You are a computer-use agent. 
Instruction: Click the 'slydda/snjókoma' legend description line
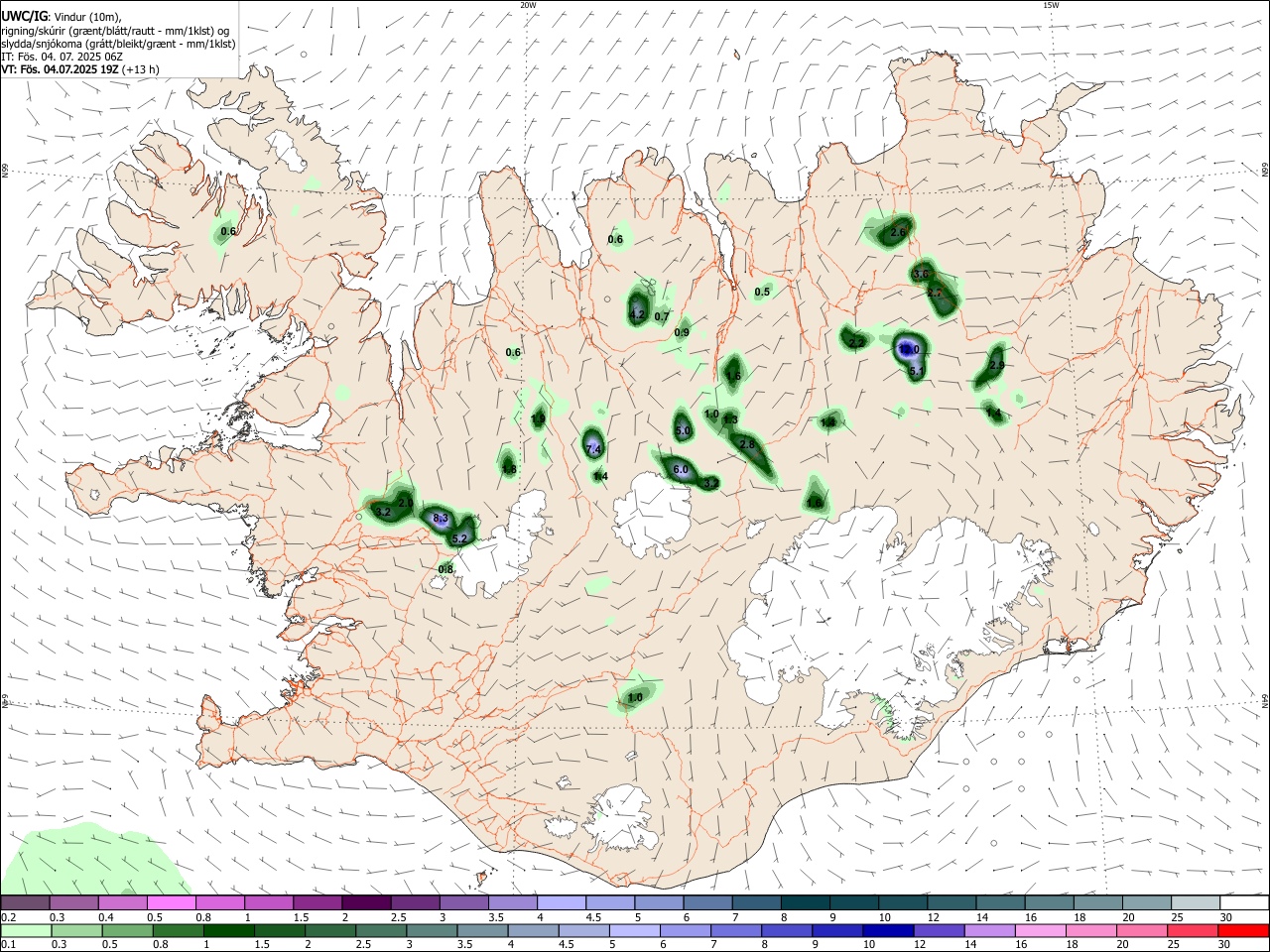click(x=118, y=44)
